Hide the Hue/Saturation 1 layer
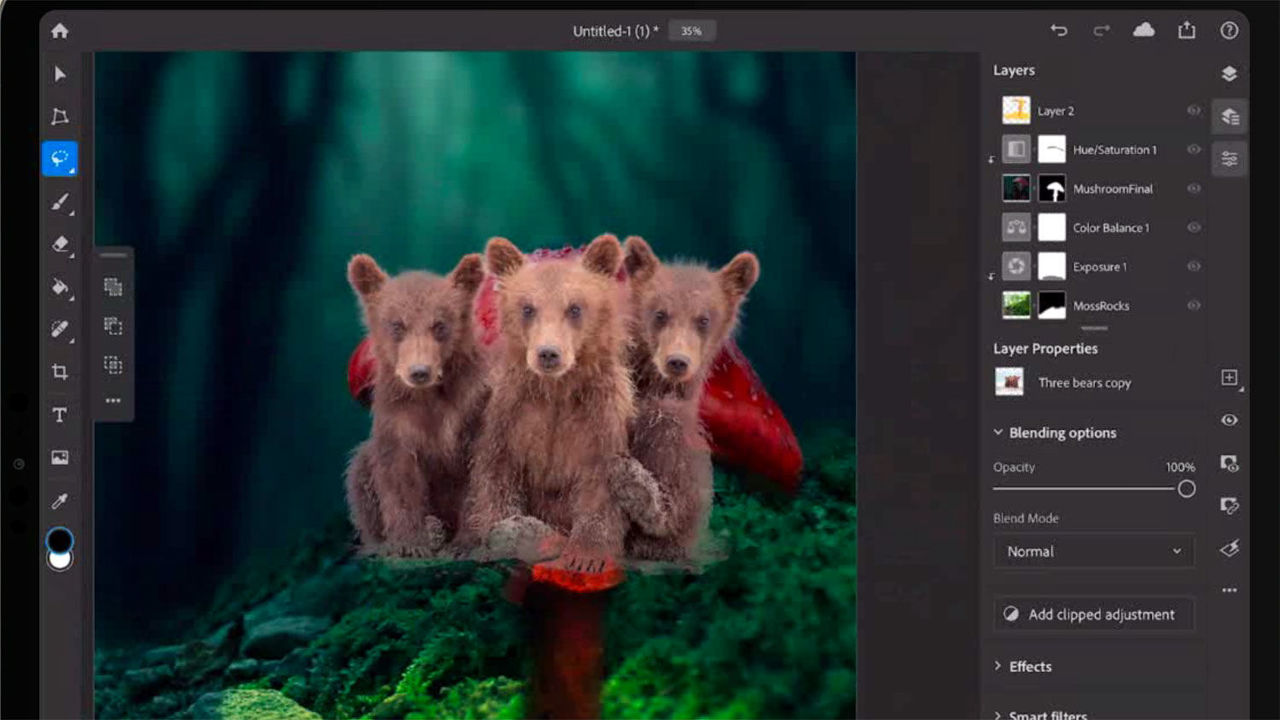The image size is (1280, 720). pyautogui.click(x=1193, y=149)
